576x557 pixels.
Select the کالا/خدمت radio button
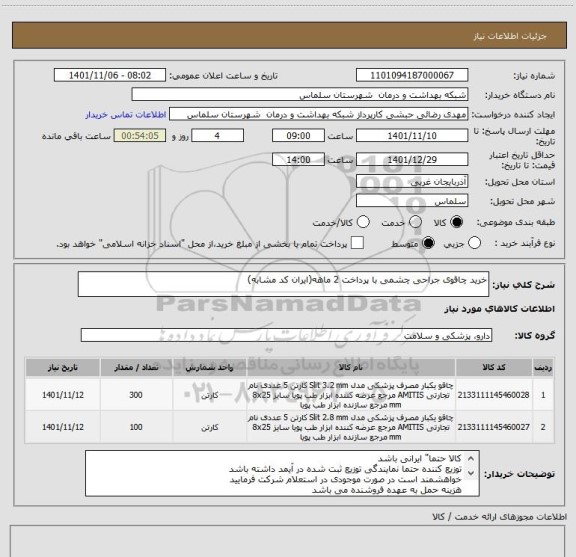(x=363, y=222)
